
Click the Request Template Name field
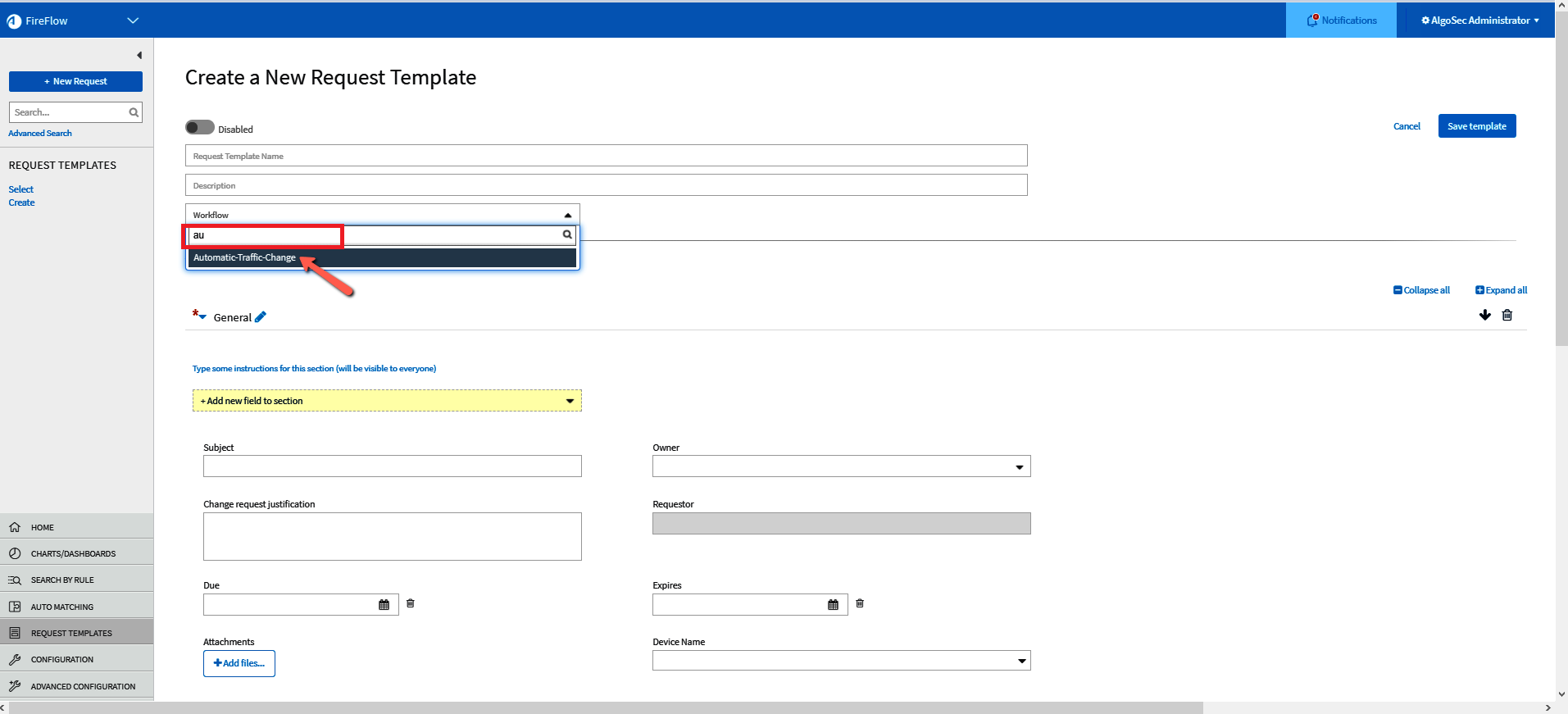(606, 156)
